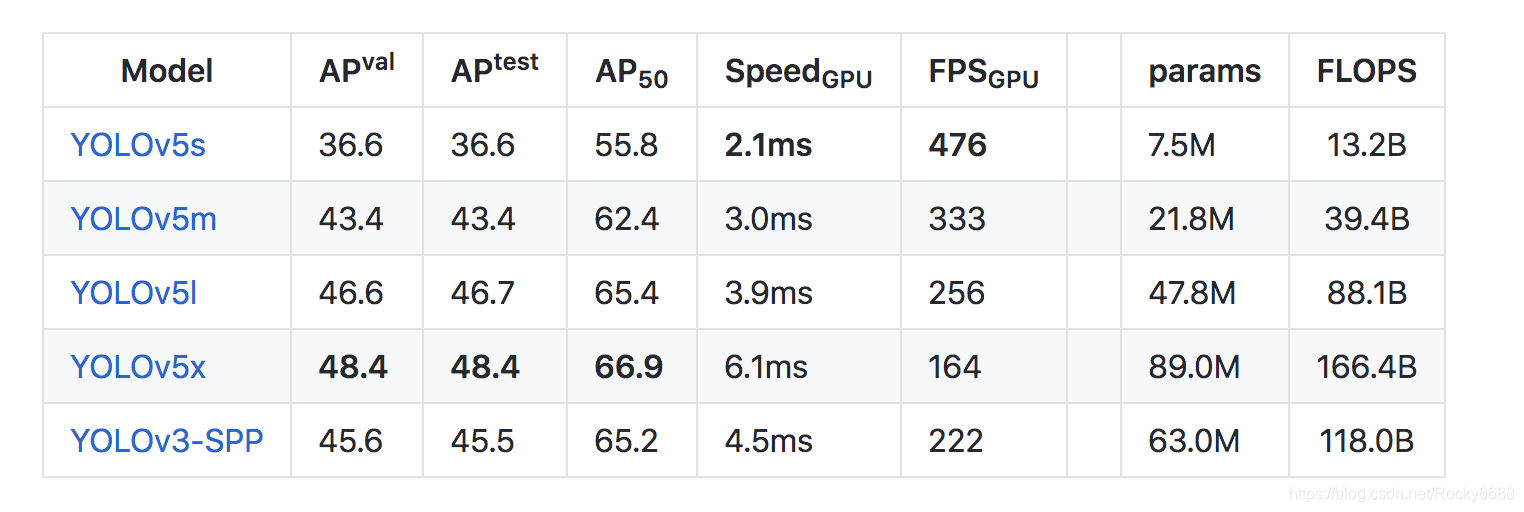This screenshot has height=512, width=1524.
Task: Click the blog.csdn.net watermark text
Action: point(1402,494)
